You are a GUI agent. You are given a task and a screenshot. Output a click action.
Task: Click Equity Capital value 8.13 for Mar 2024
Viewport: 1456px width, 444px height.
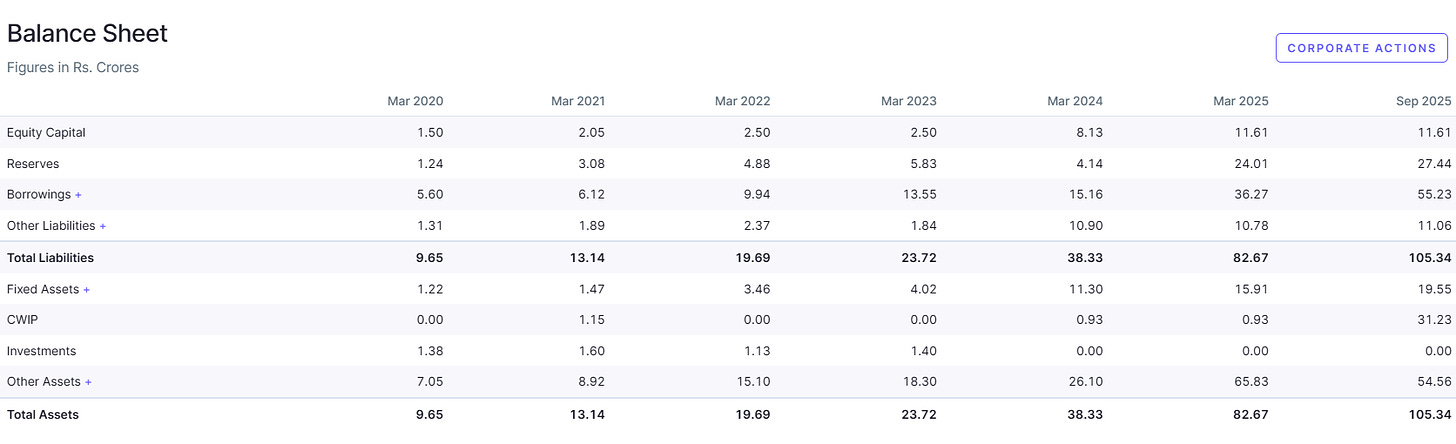(x=1090, y=133)
